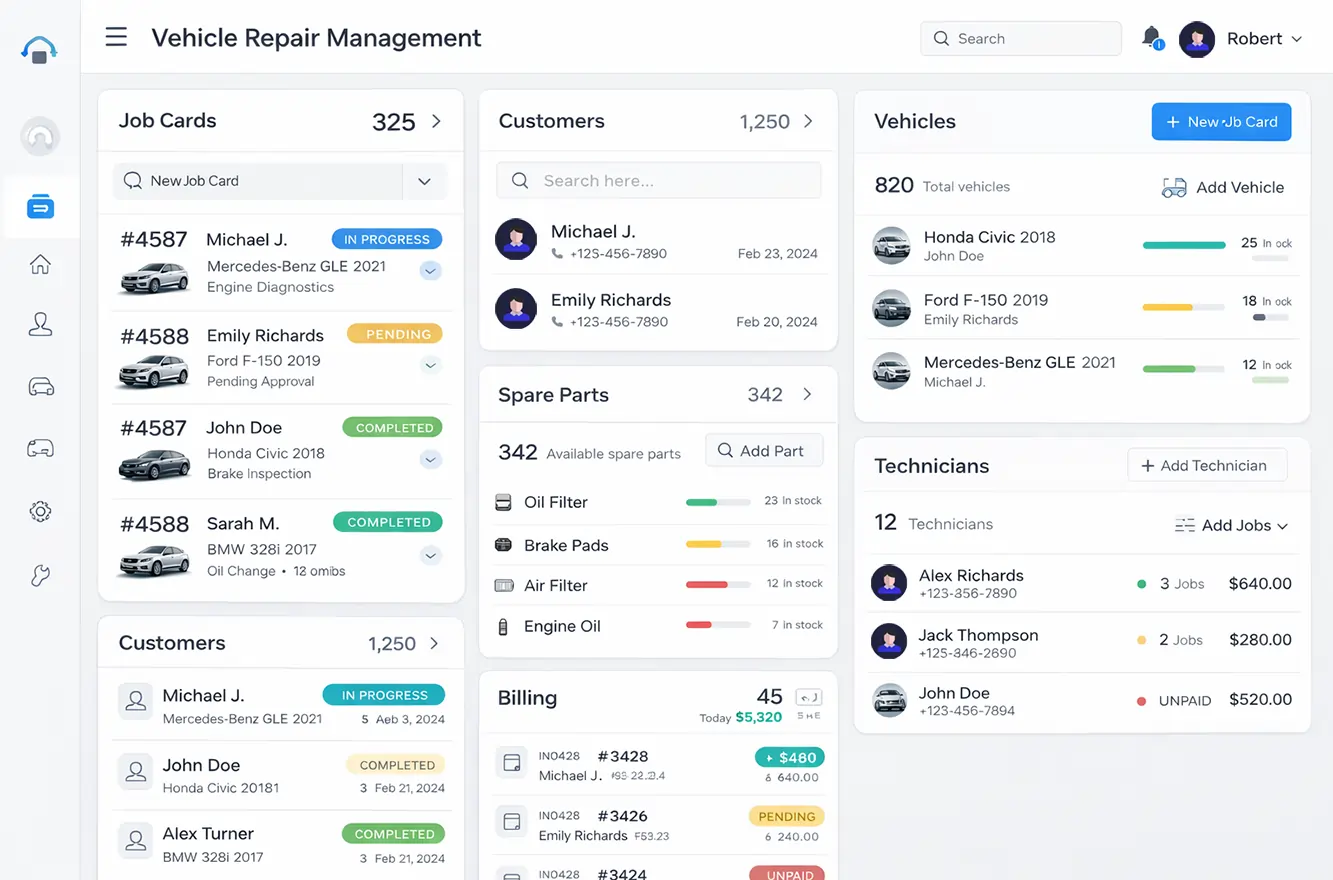The width and height of the screenshot is (1333, 880).
Task: Expand details for Emily Richards job card #4588
Action: 430,366
